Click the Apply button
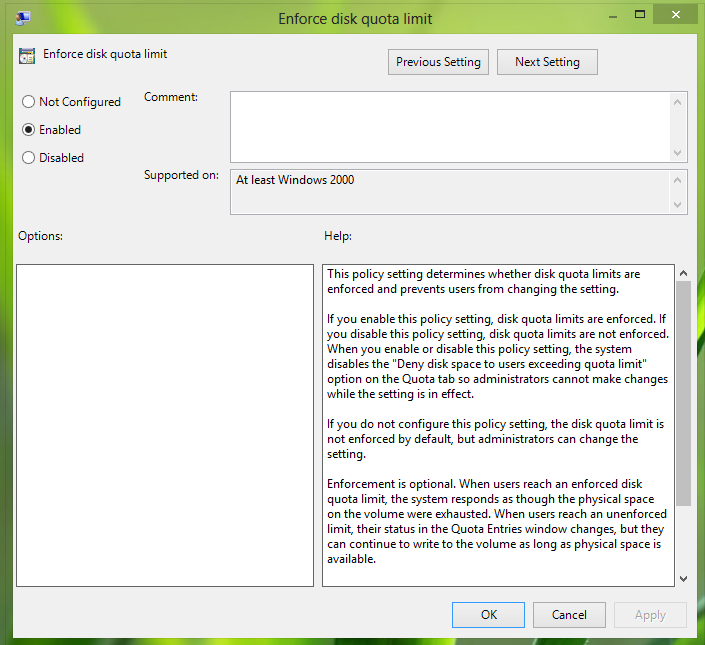This screenshot has width=705, height=645. pos(650,614)
